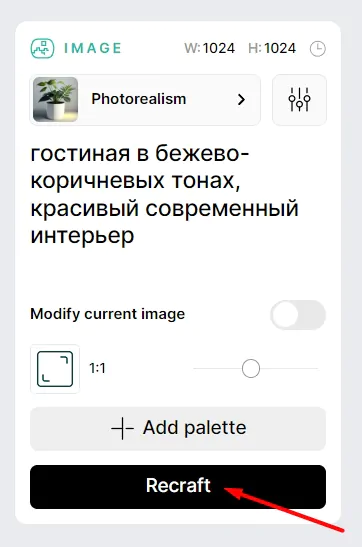The height and width of the screenshot is (547, 362).
Task: Select the plant pot style thumbnail
Action: click(55, 99)
